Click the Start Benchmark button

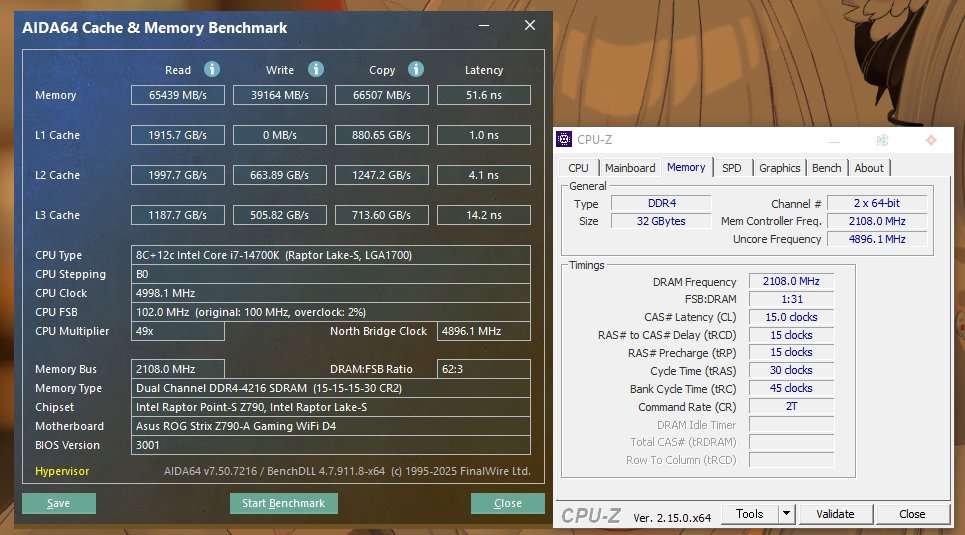284,503
